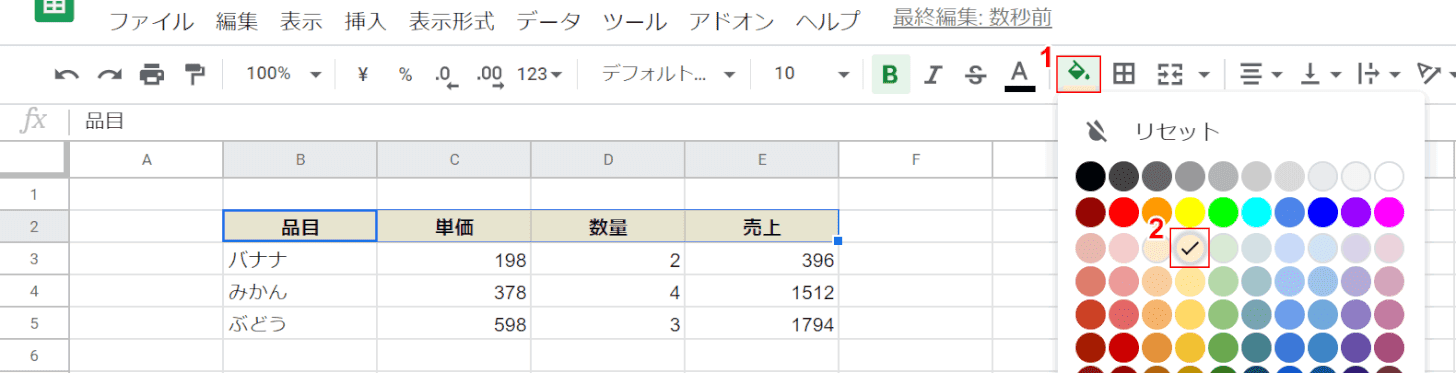Open text wrapping dropdown
The height and width of the screenshot is (373, 1456).
(1378, 74)
